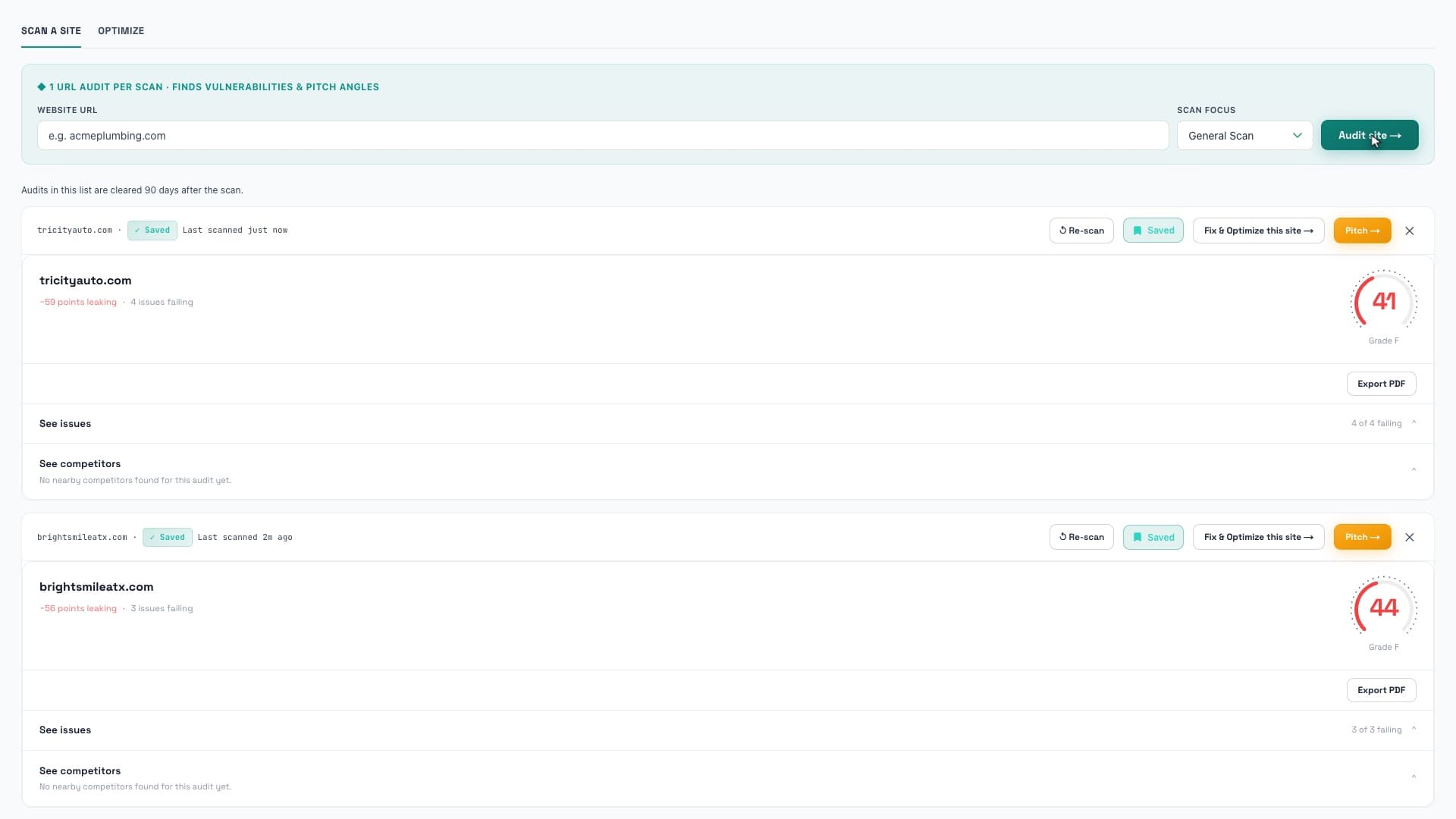Screen dimensions: 1456x819
Task: Select the SCAN A SITE tab
Action: coord(51,31)
